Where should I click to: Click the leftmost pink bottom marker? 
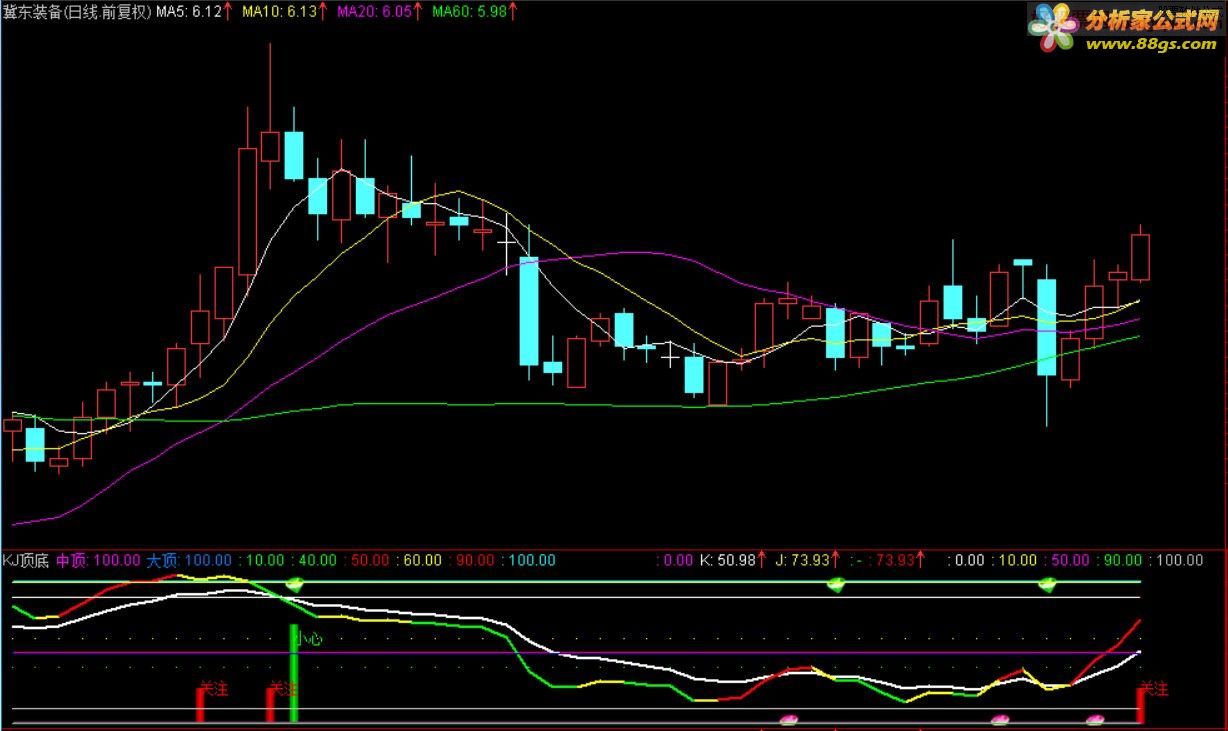[x=789, y=719]
